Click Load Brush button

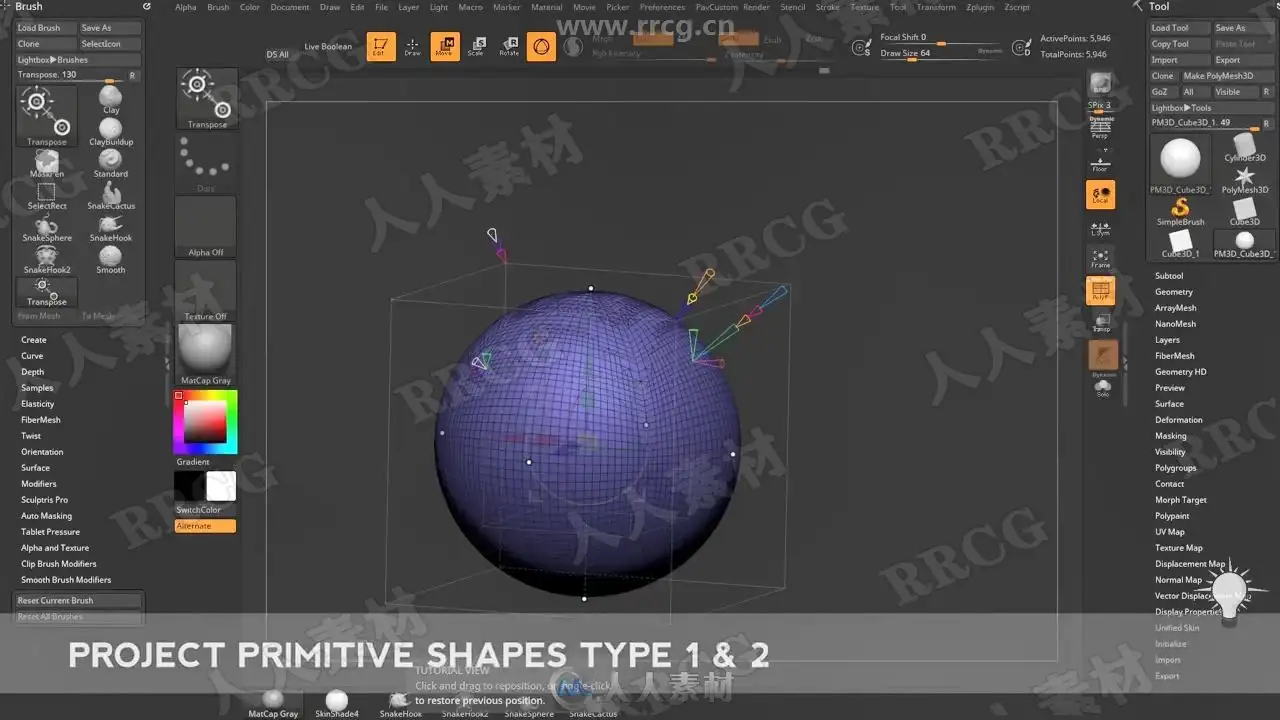click(46, 28)
